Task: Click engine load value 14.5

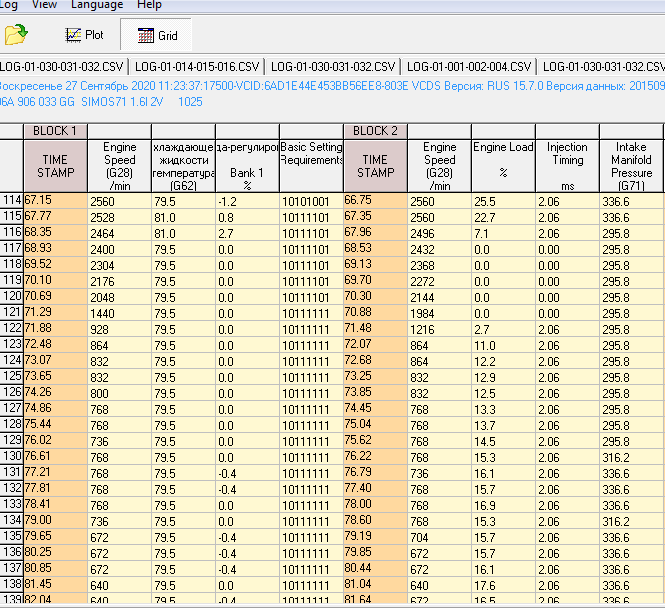Action: (503, 441)
